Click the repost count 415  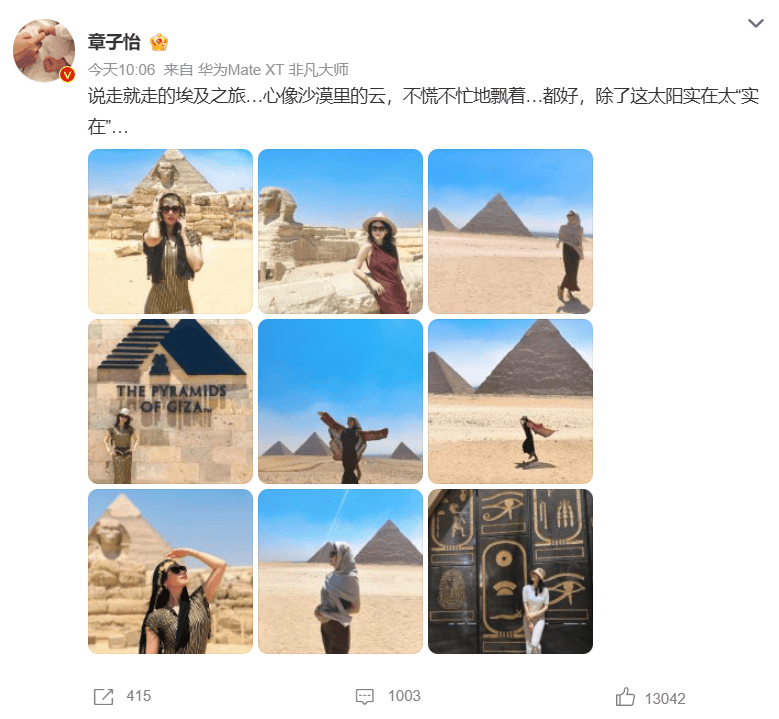[x=139, y=696]
